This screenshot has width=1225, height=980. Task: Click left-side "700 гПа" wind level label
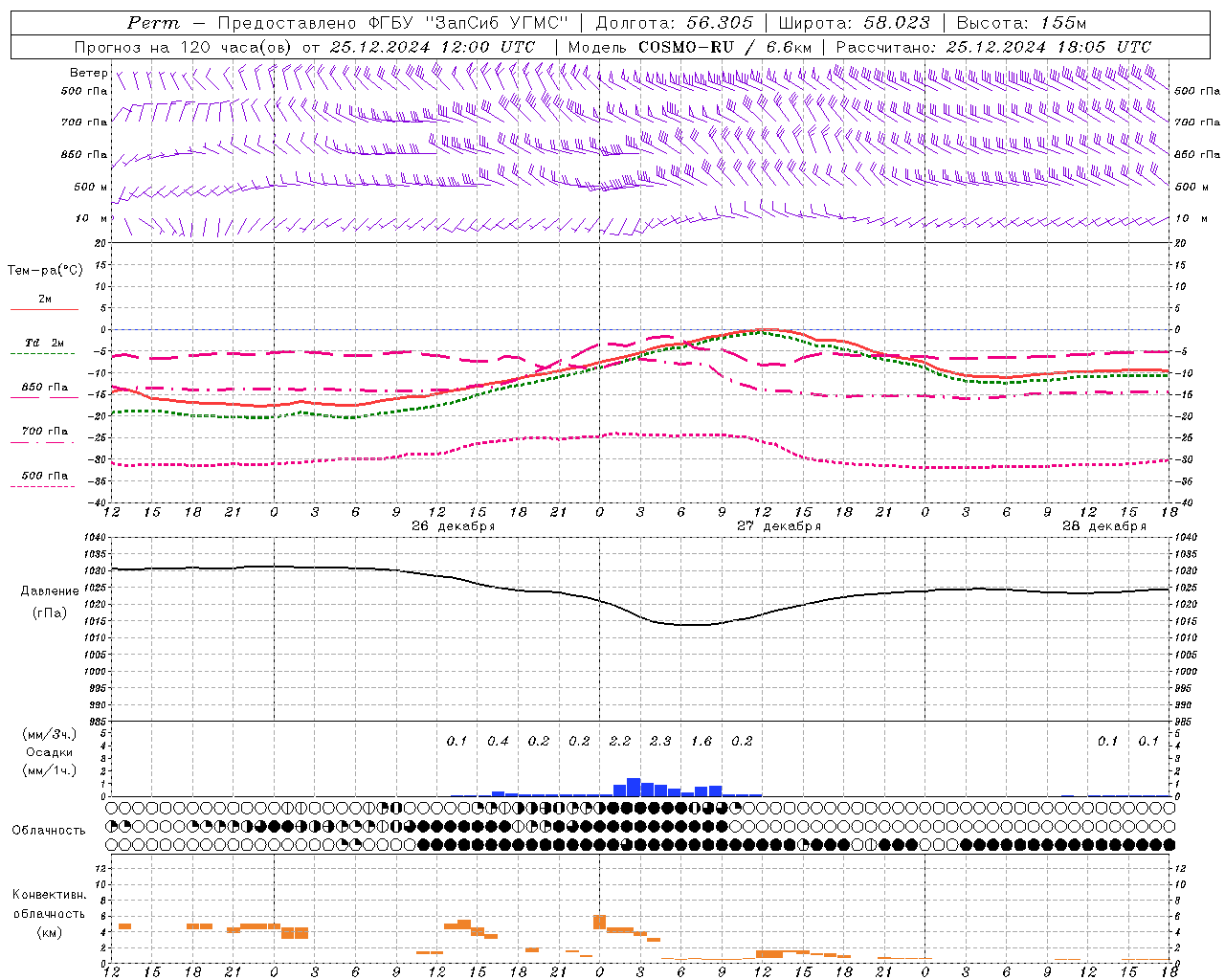[x=84, y=122]
